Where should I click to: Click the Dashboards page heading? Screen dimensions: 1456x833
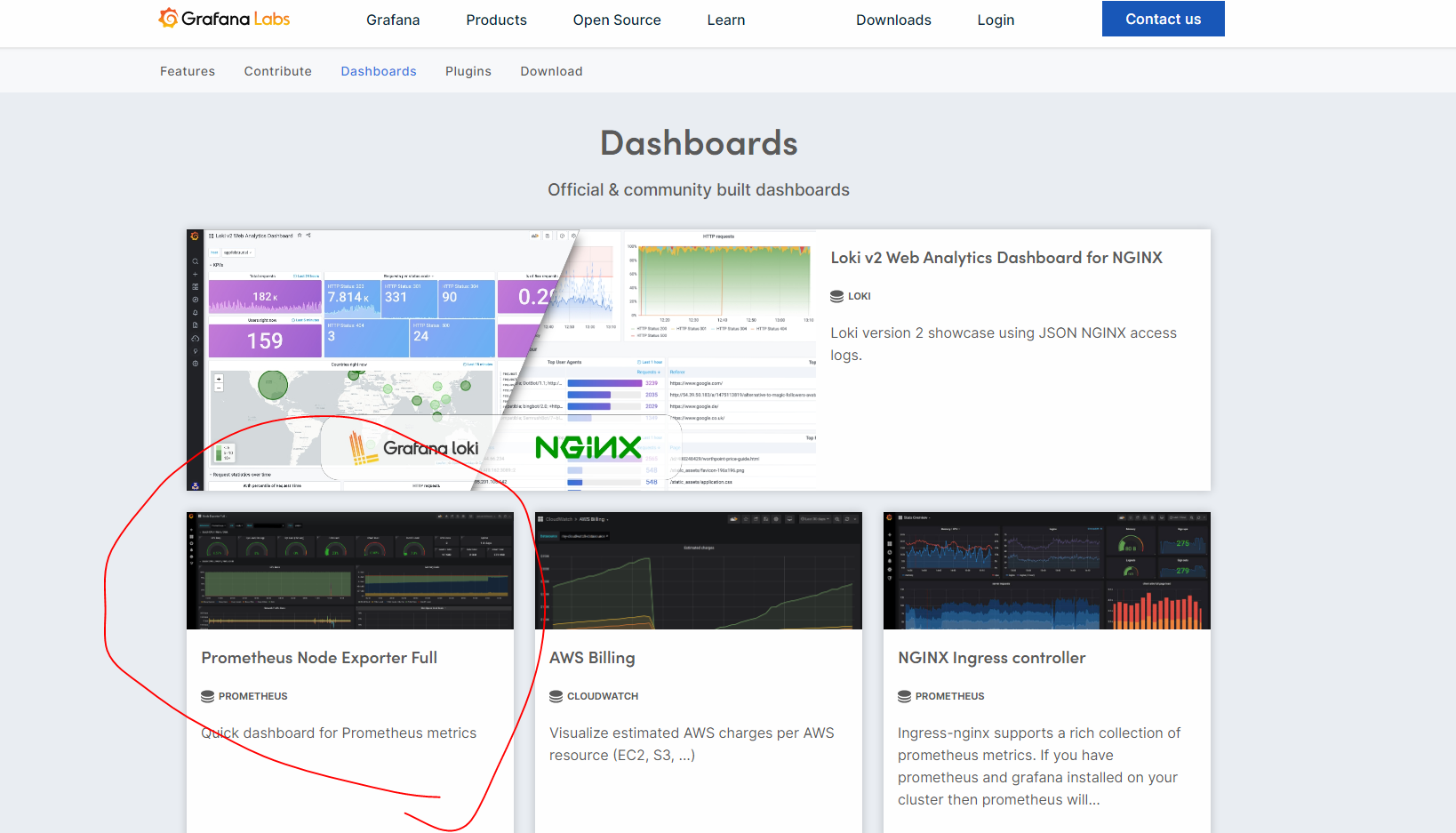699,143
